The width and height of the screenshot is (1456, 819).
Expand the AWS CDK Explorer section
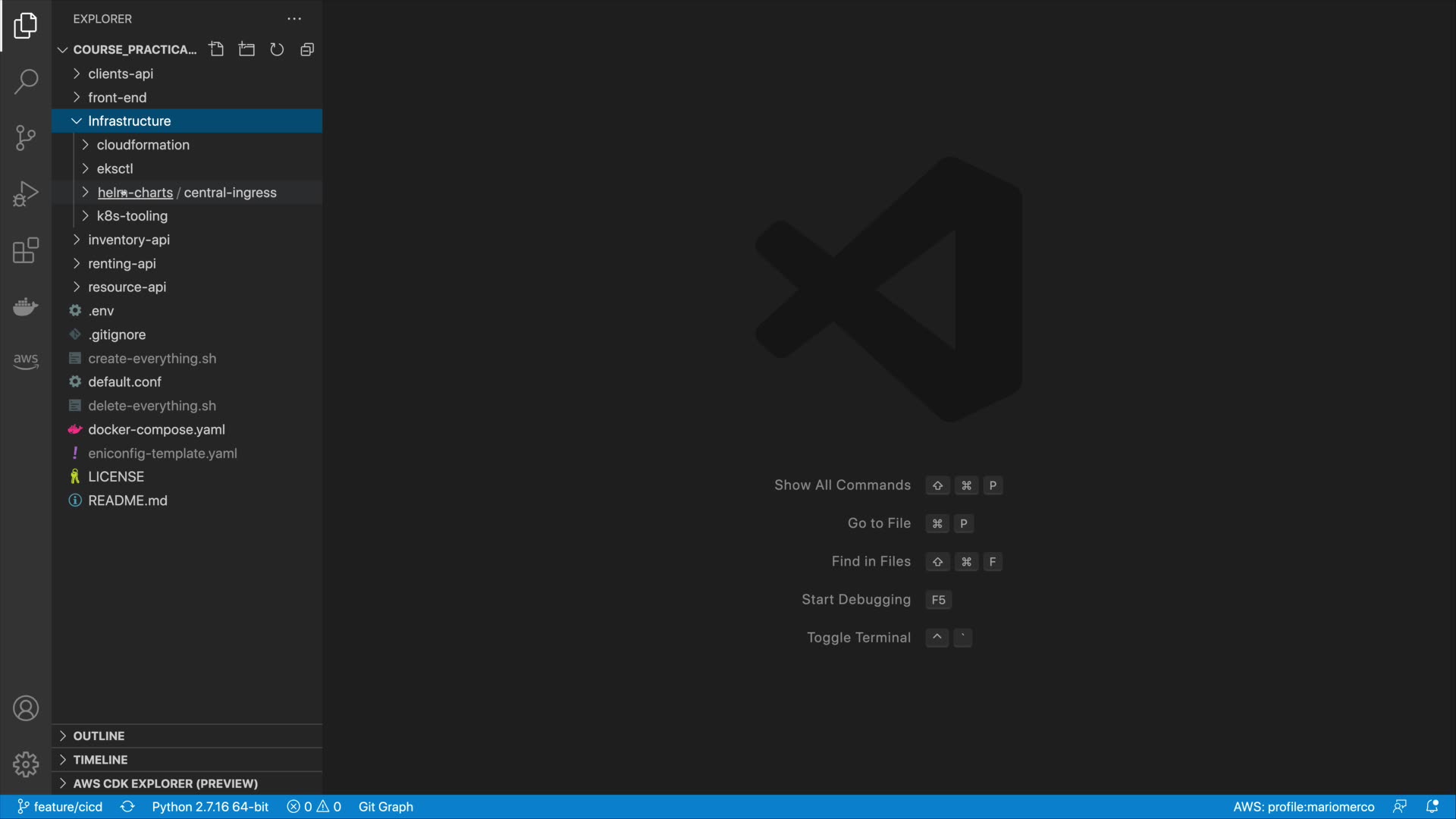pyautogui.click(x=165, y=783)
